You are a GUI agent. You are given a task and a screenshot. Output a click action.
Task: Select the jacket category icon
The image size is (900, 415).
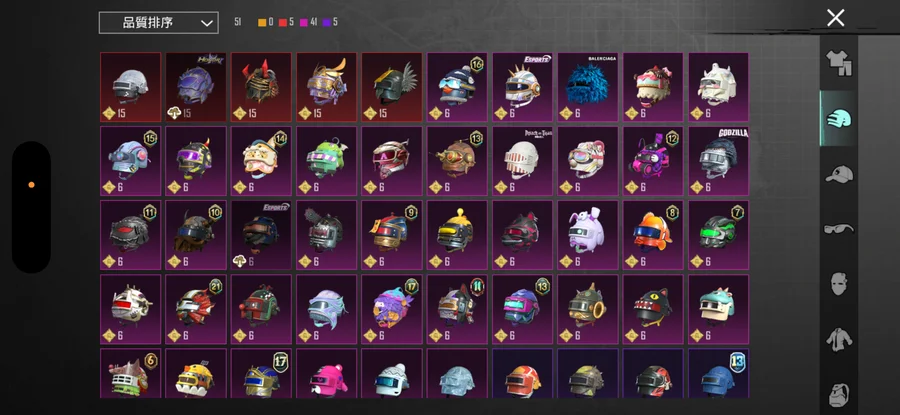click(839, 339)
